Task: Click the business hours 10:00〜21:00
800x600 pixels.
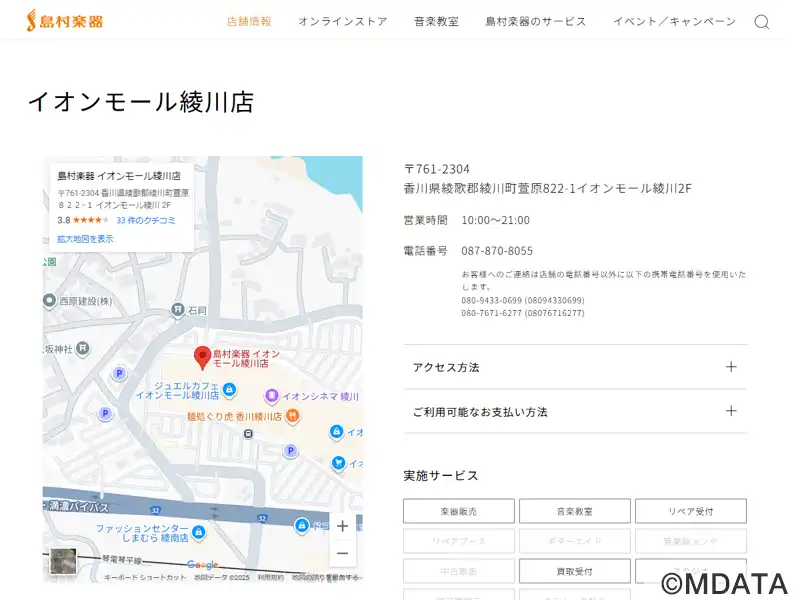Action: coord(495,220)
